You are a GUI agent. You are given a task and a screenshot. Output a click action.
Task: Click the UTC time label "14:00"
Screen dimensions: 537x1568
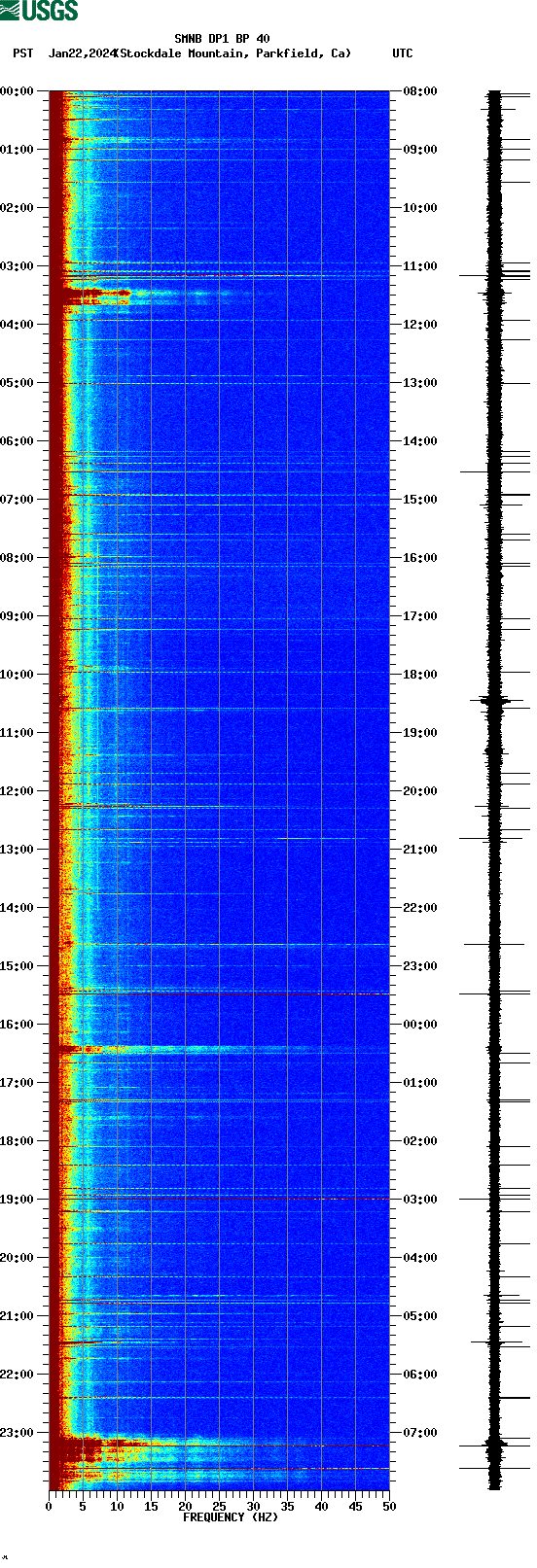coord(420,441)
